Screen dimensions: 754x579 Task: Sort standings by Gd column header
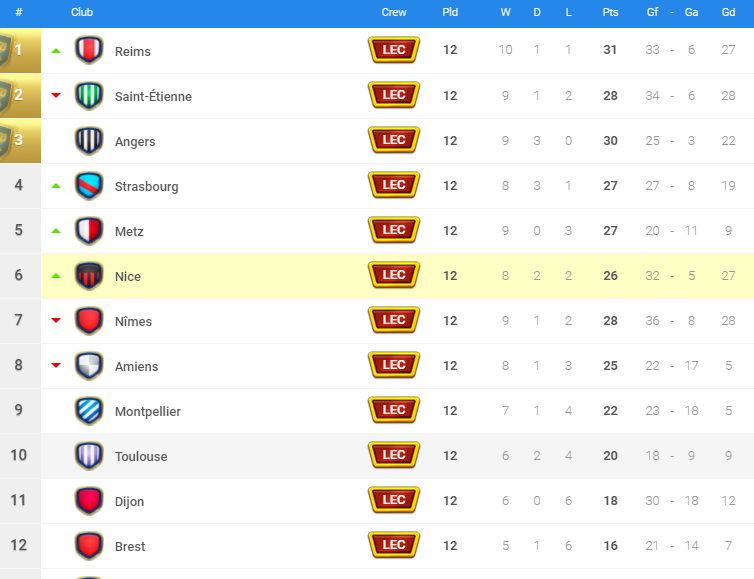[x=728, y=12]
